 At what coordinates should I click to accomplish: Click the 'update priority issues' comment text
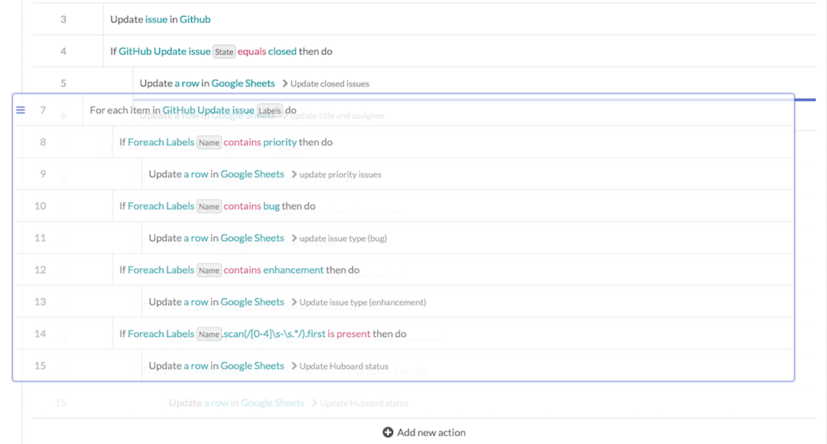[340, 174]
